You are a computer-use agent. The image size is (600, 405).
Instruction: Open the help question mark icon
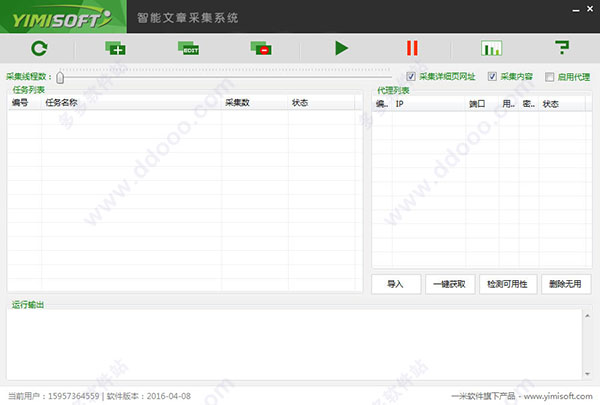(x=561, y=48)
